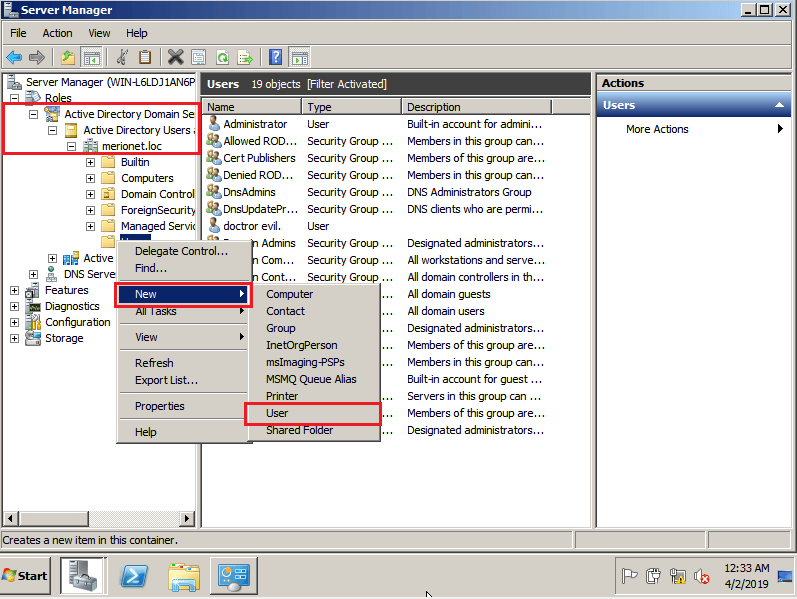This screenshot has height=599, width=797.
Task: Click the Cut scissors toolbar icon
Action: tap(122, 57)
